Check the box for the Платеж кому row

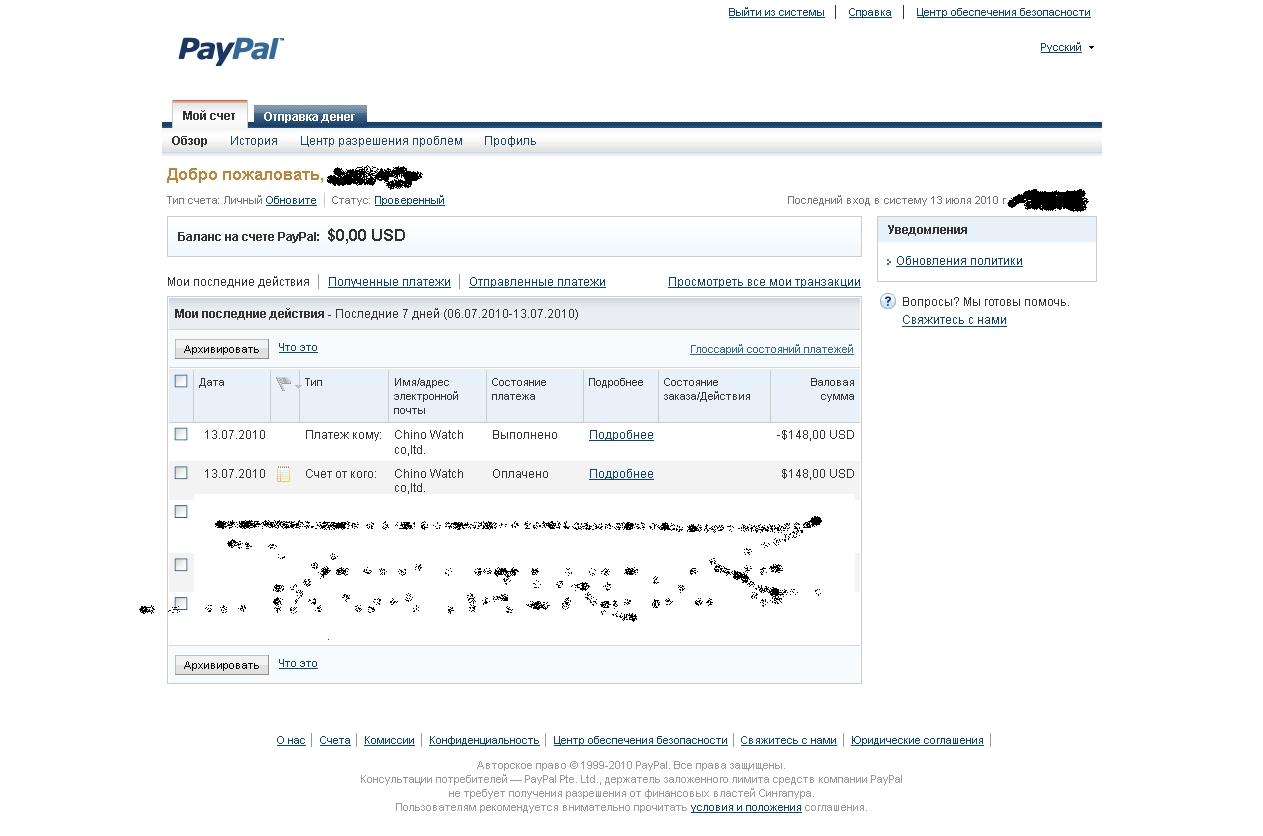tap(181, 434)
